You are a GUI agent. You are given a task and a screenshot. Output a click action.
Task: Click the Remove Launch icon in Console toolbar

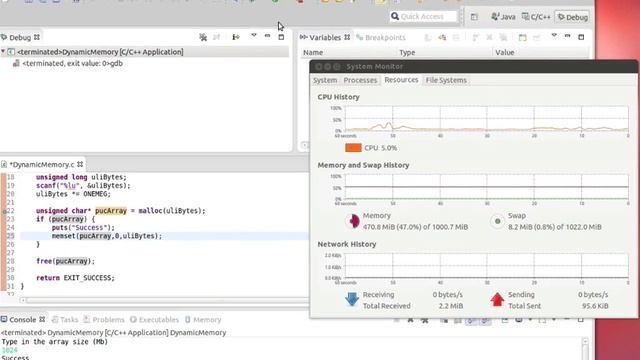click(410, 320)
